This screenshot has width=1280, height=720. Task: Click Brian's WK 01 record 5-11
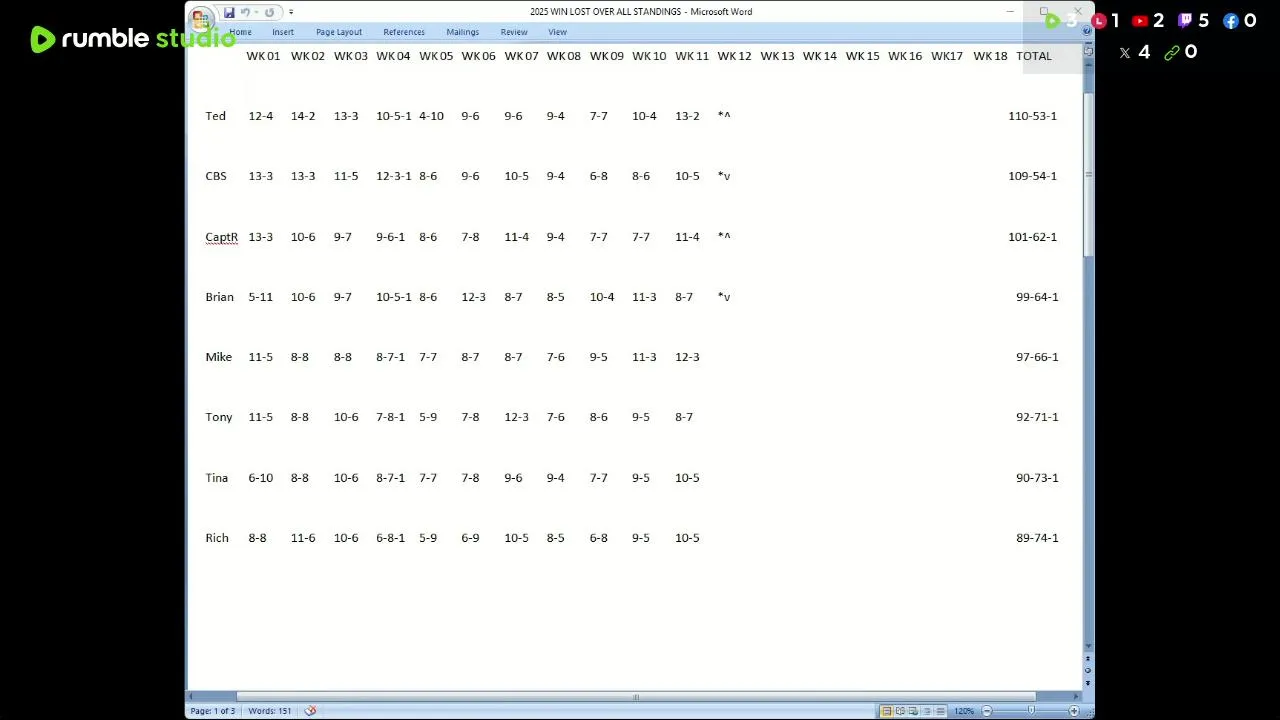click(x=260, y=297)
